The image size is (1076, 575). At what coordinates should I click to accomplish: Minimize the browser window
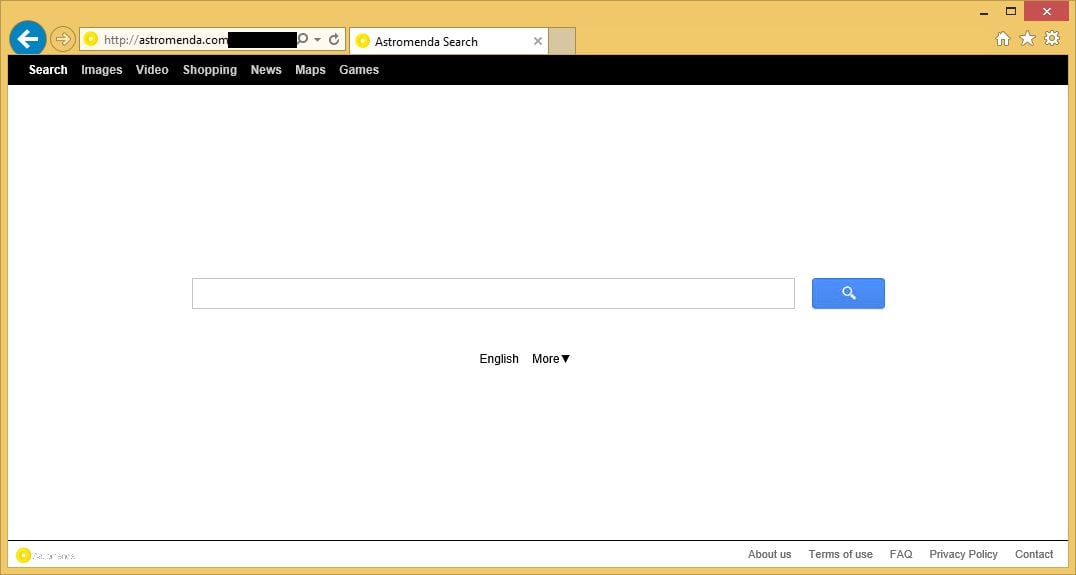(x=984, y=12)
